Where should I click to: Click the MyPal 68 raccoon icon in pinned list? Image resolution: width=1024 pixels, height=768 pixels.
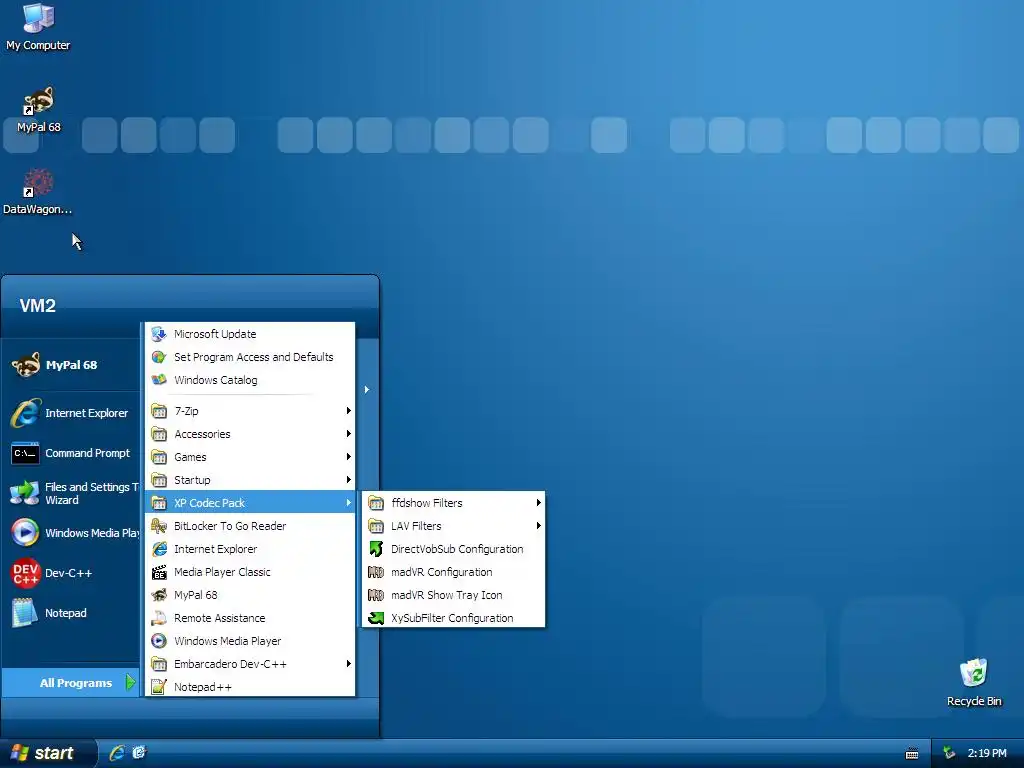(x=25, y=365)
